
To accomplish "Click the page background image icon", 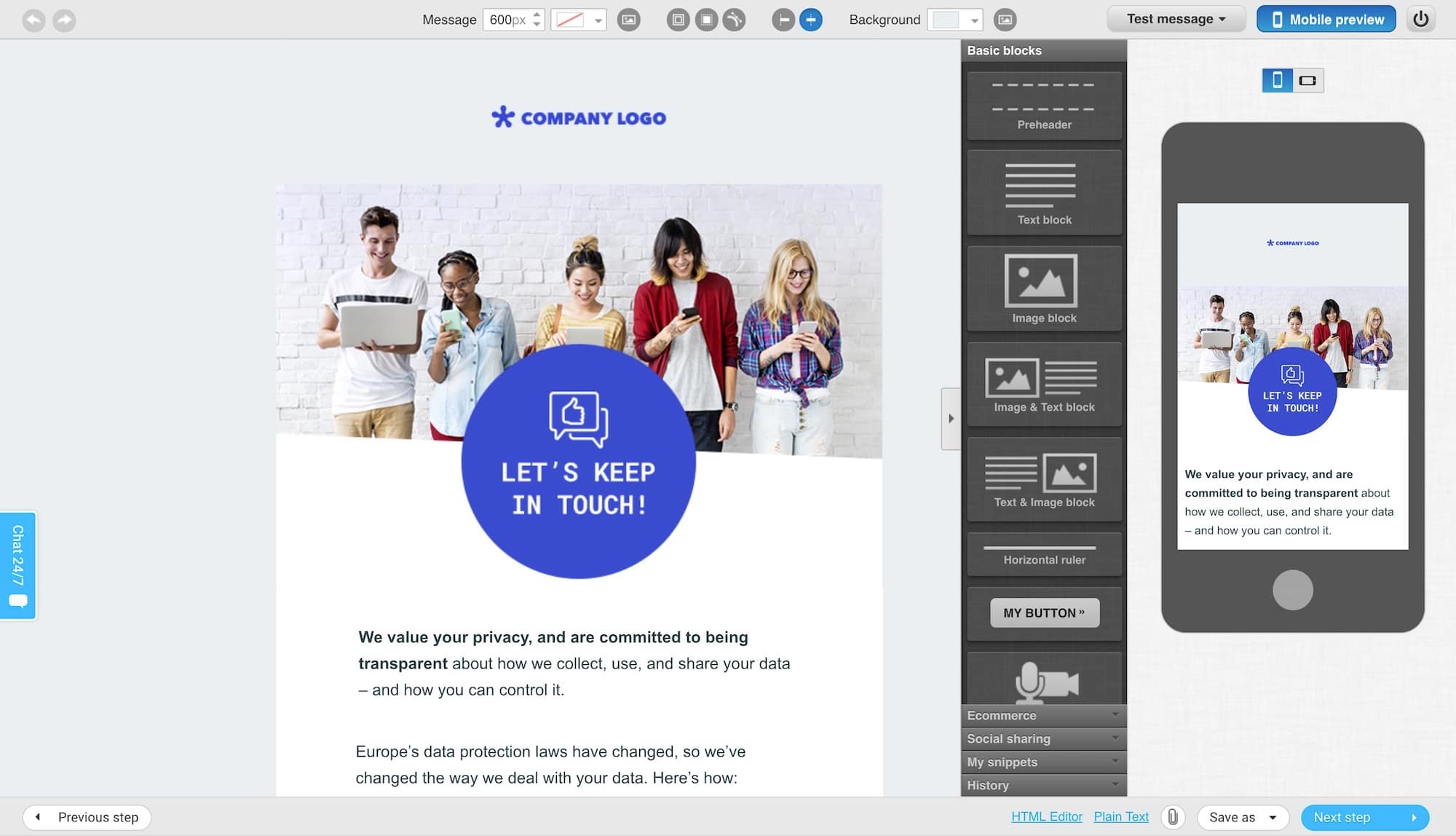I will [x=1005, y=20].
